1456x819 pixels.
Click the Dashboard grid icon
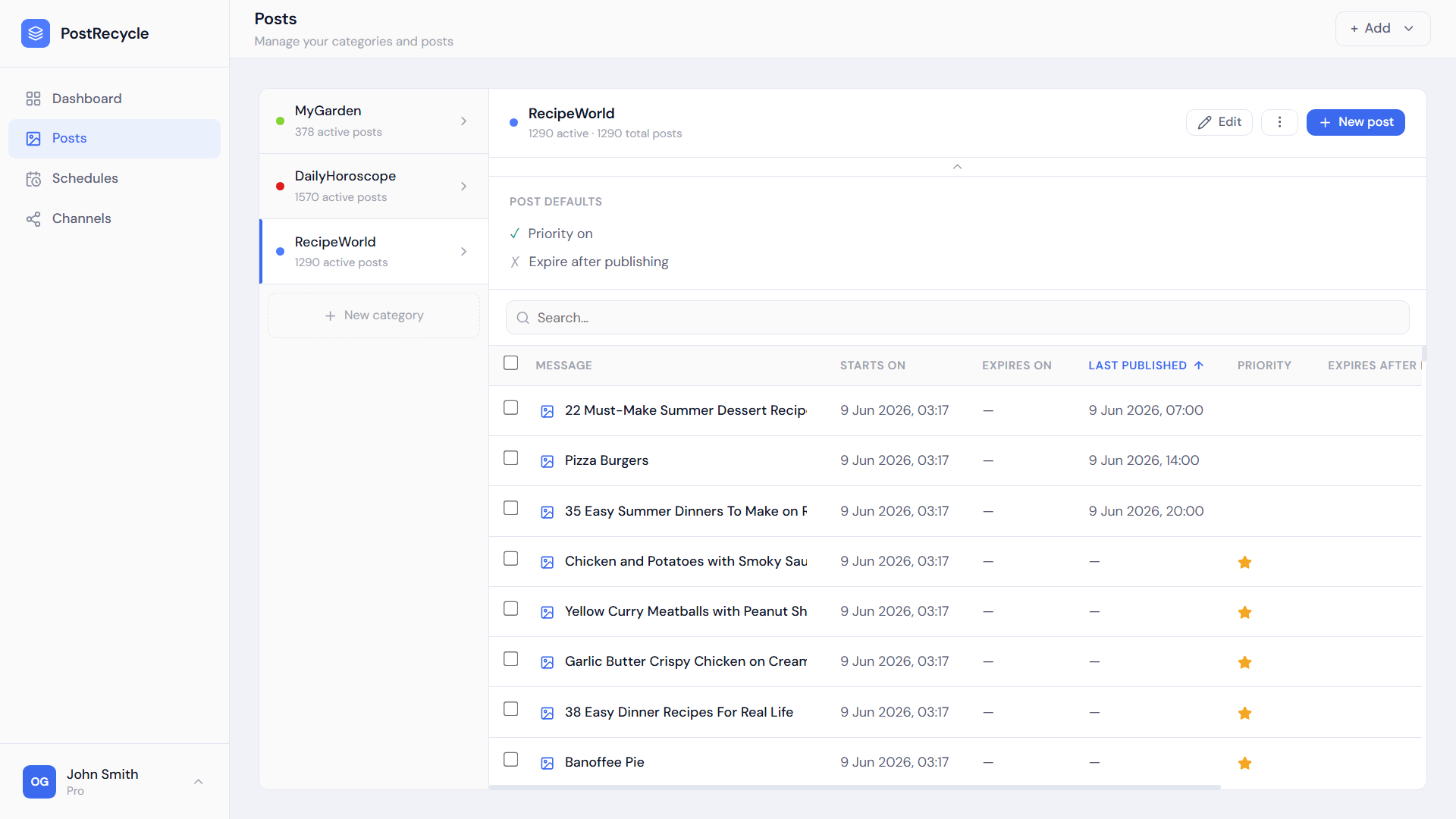tap(33, 99)
